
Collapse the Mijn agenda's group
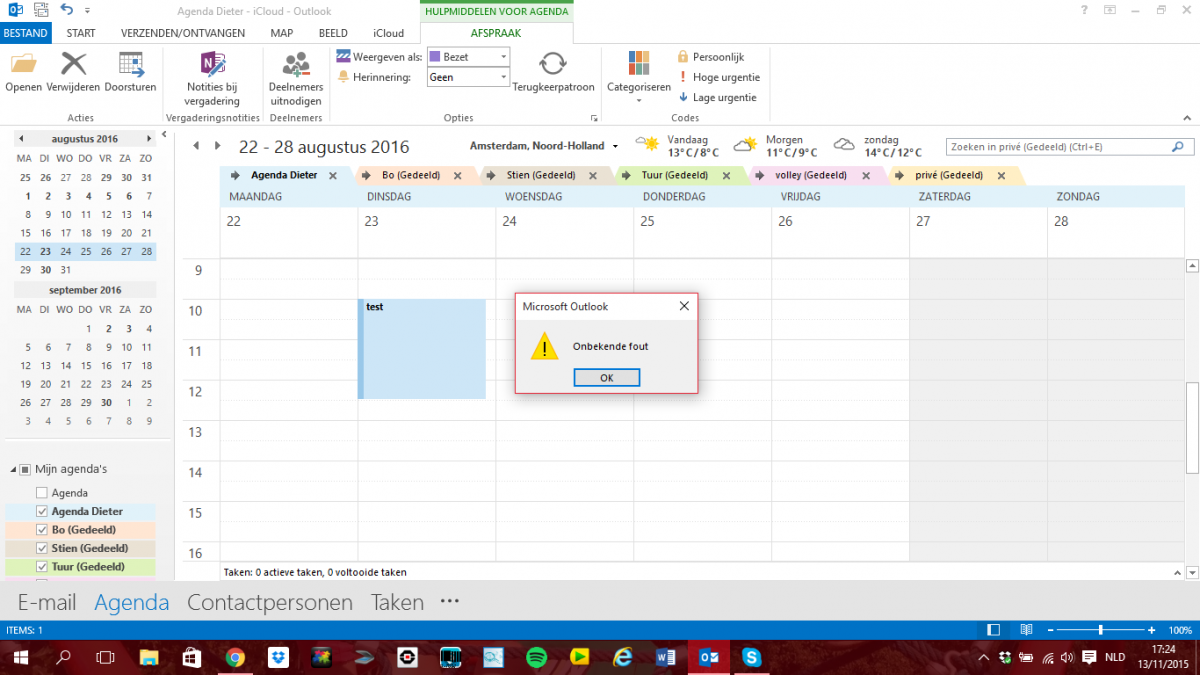click(11, 469)
